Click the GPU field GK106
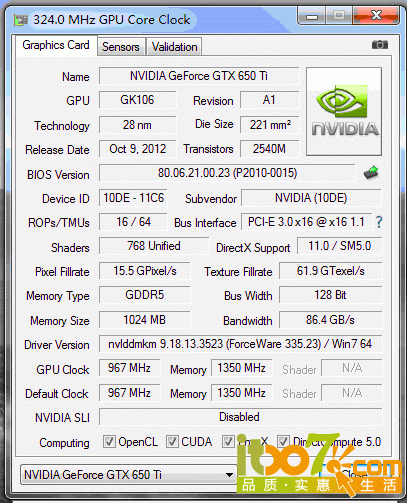The width and height of the screenshot is (407, 503). [x=137, y=100]
